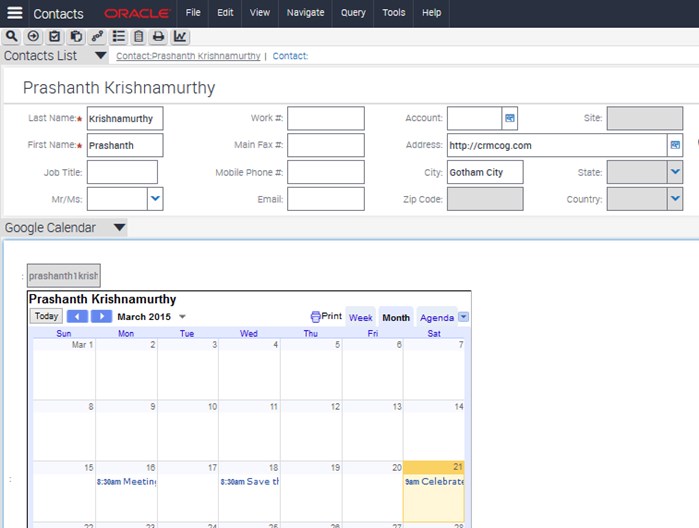Open the March 2015 date picker arrow

click(182, 317)
